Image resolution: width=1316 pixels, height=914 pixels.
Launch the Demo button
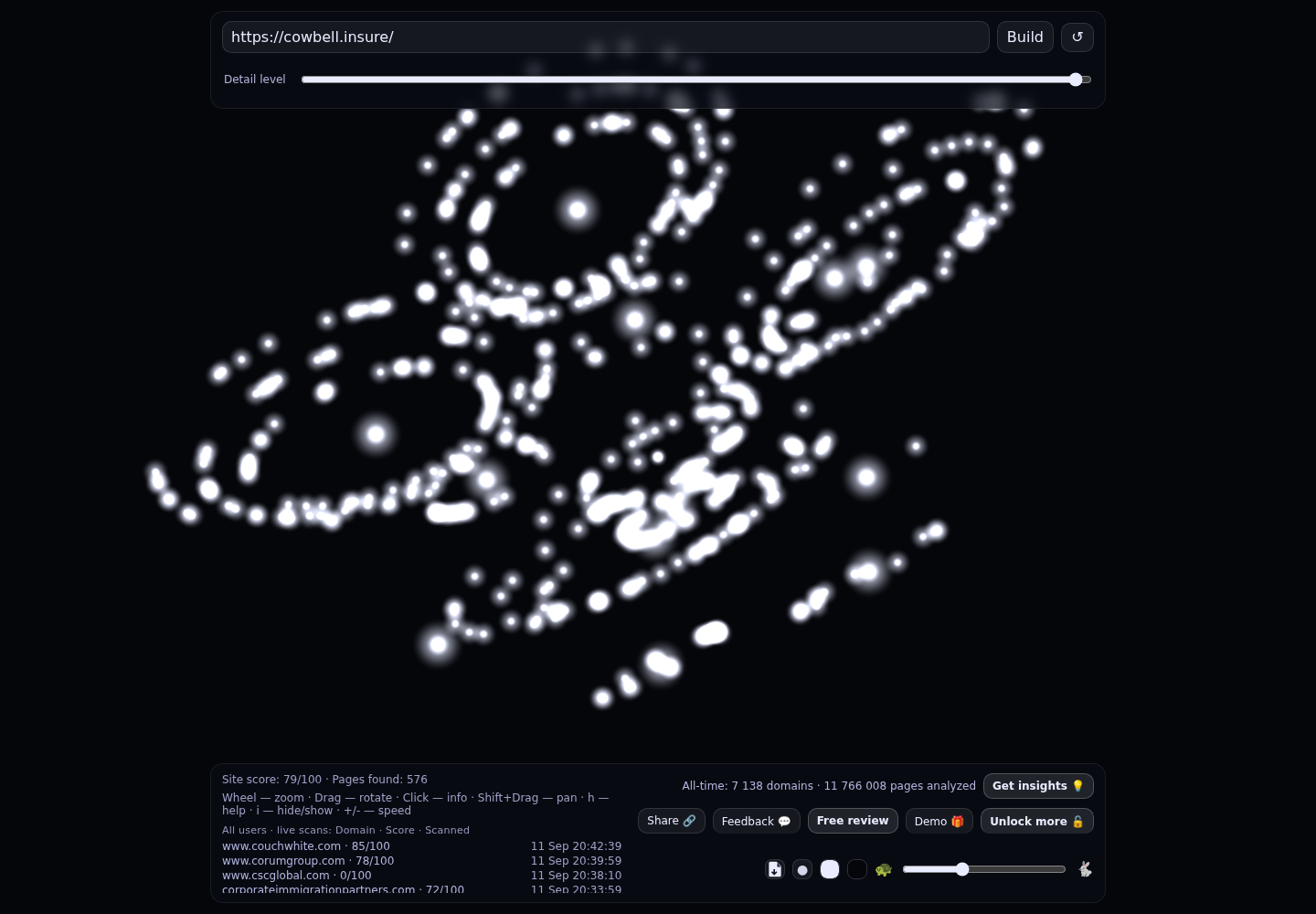point(939,821)
